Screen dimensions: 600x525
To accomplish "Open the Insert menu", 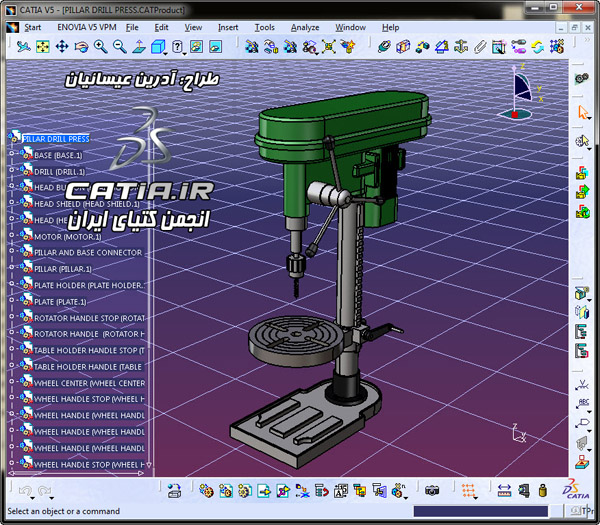I will 228,28.
